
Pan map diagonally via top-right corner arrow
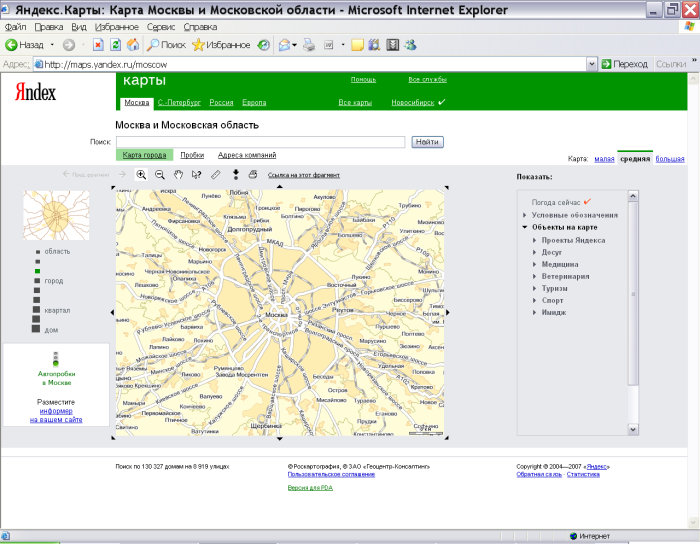(x=446, y=188)
